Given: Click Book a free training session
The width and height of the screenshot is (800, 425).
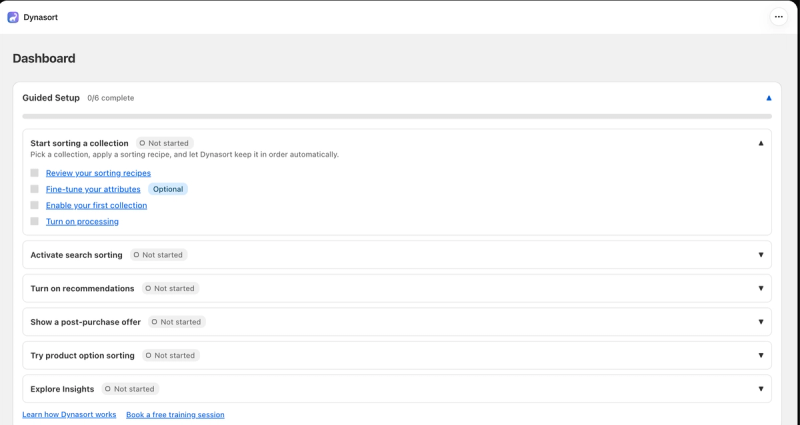Looking at the screenshot, I should click(x=175, y=414).
